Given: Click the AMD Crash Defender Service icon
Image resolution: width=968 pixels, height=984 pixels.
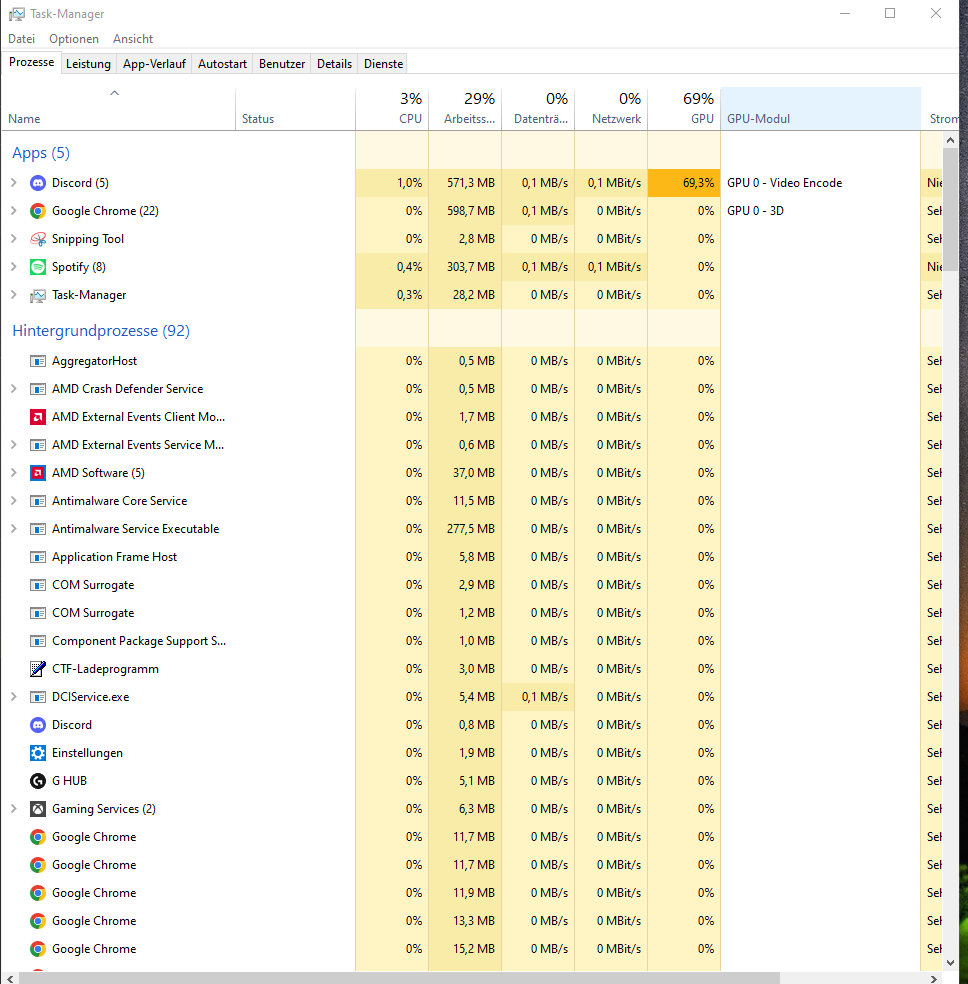Looking at the screenshot, I should coord(38,389).
